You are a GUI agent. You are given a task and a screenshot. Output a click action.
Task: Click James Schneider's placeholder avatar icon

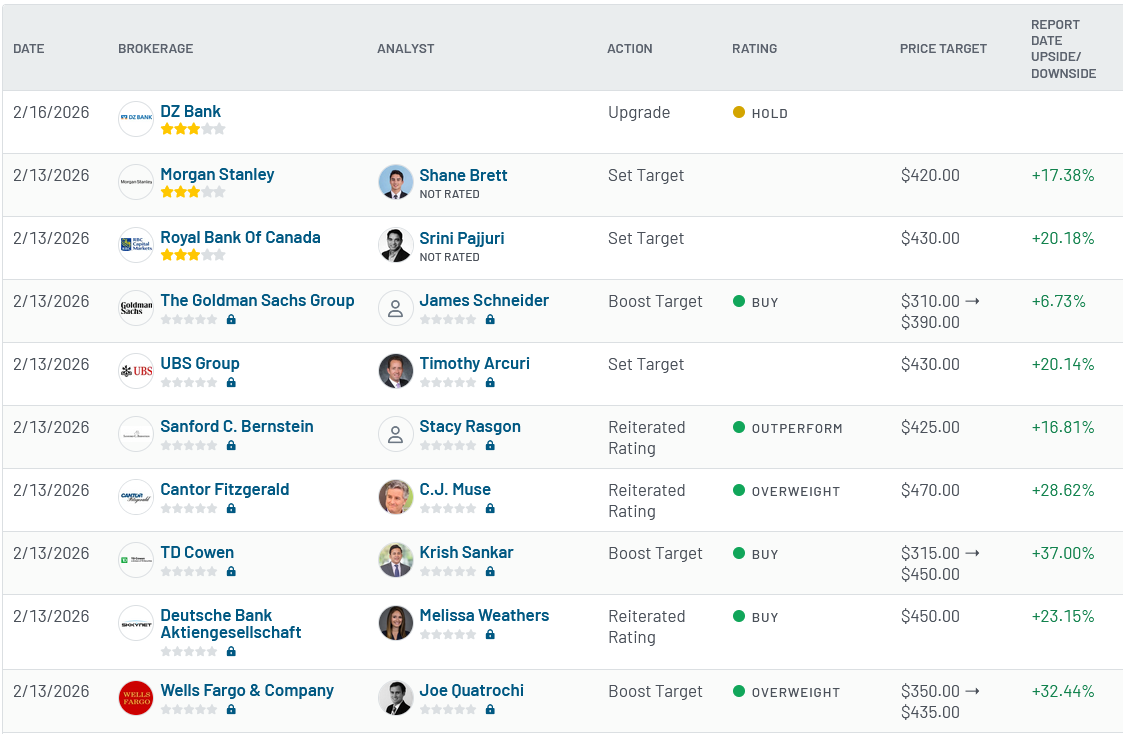396,308
